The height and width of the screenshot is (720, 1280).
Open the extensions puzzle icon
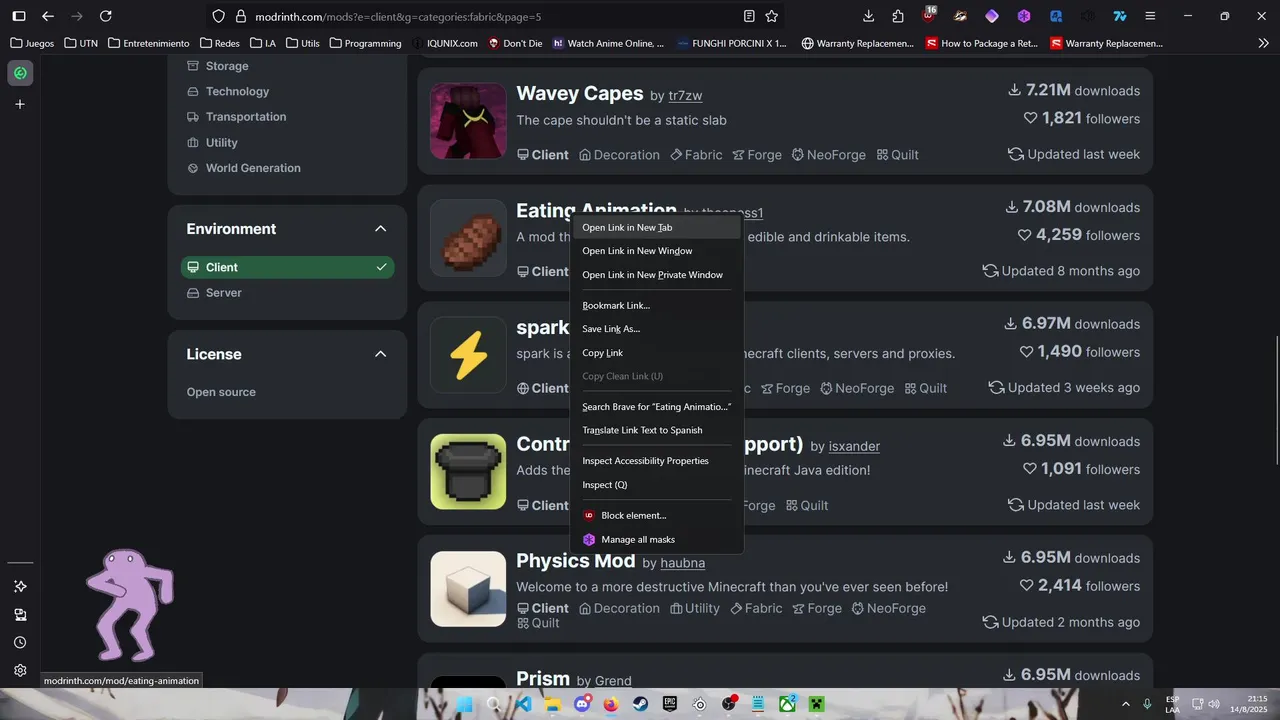(x=898, y=16)
